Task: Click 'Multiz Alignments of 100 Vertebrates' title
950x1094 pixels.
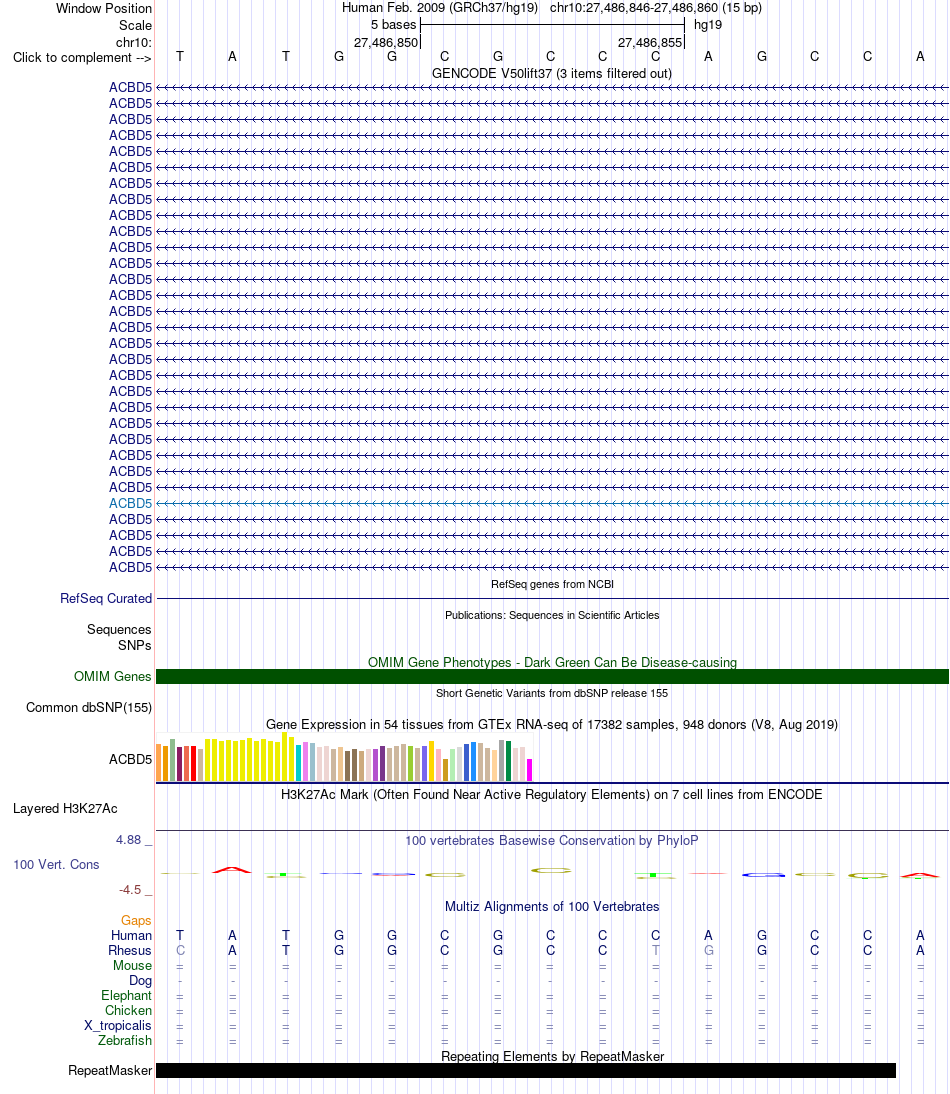Action: pos(552,906)
